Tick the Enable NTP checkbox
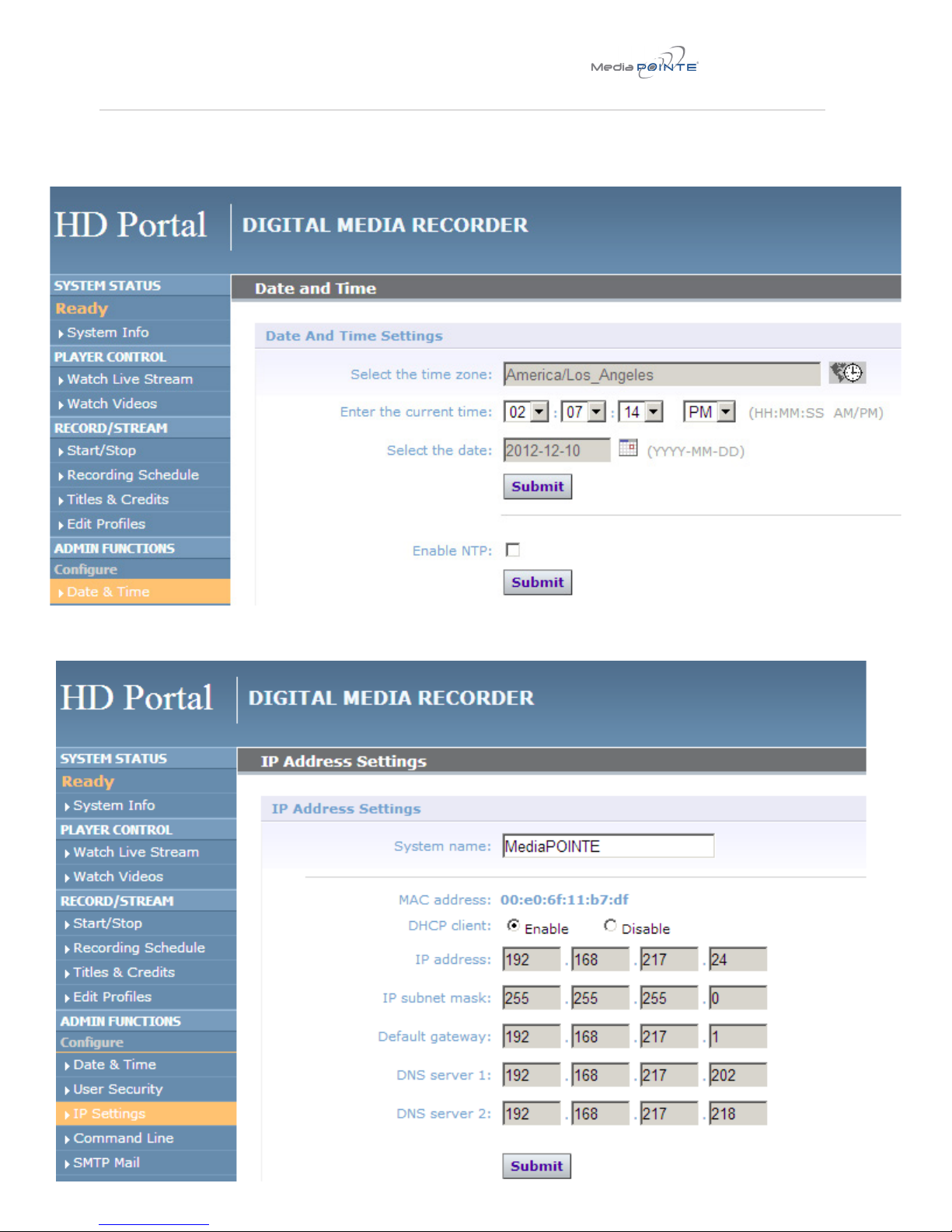The height and width of the screenshot is (1232, 952). [x=513, y=550]
